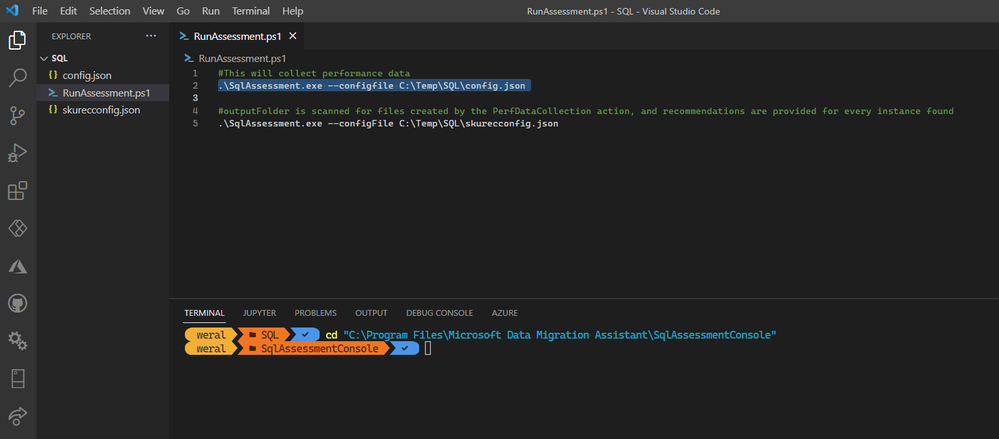Screen dimensions: 999x439
Task: Open the Search view icon
Action: coord(17,78)
